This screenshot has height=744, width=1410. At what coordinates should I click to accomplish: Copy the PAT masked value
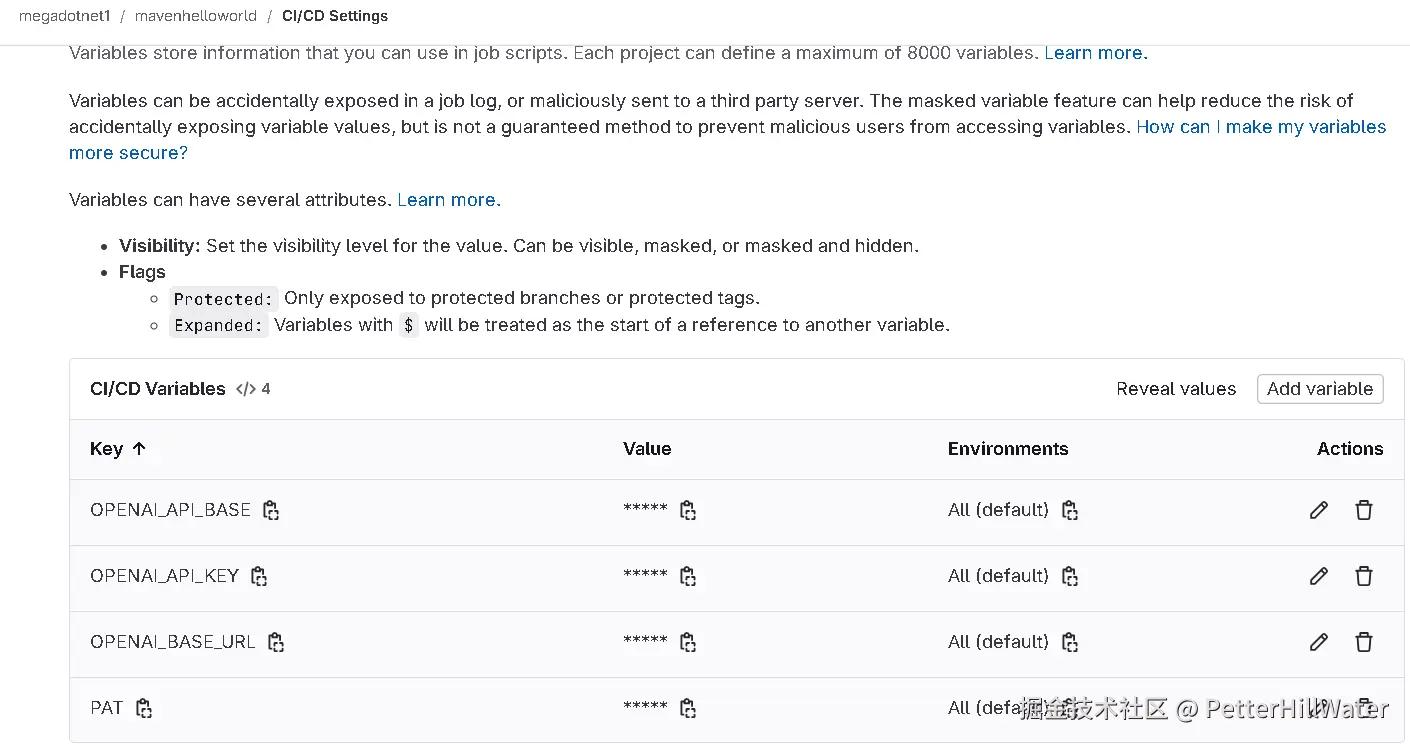688,708
